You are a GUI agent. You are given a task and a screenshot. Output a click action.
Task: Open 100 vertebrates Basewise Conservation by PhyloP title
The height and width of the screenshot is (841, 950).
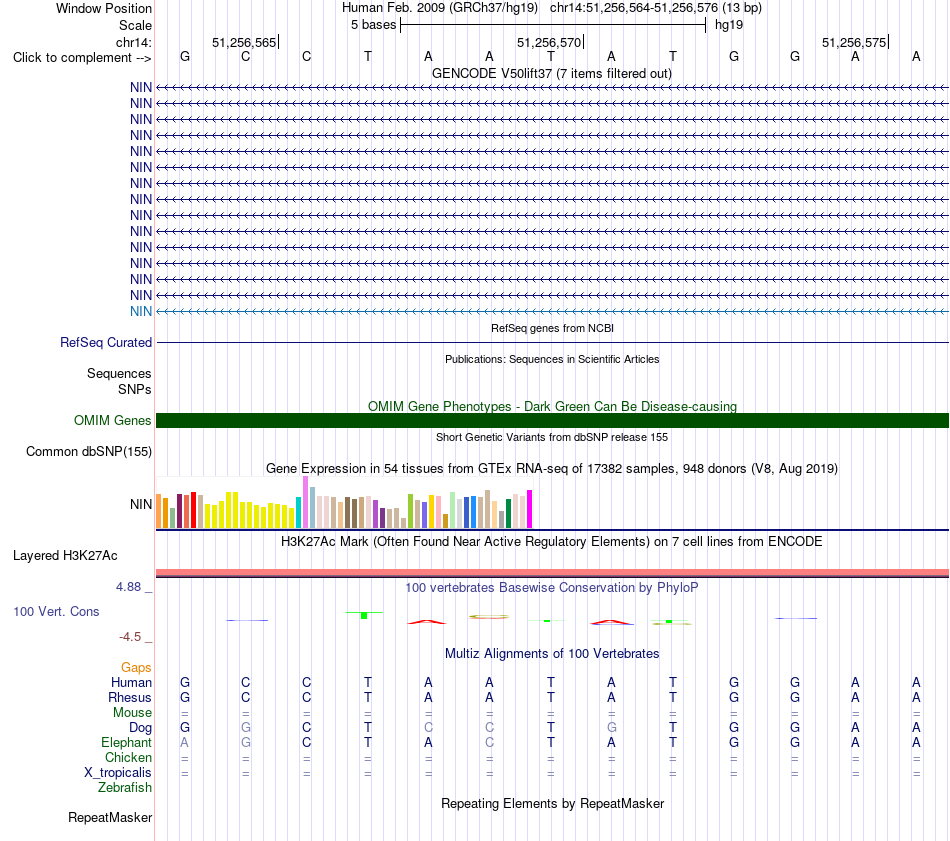coord(551,588)
